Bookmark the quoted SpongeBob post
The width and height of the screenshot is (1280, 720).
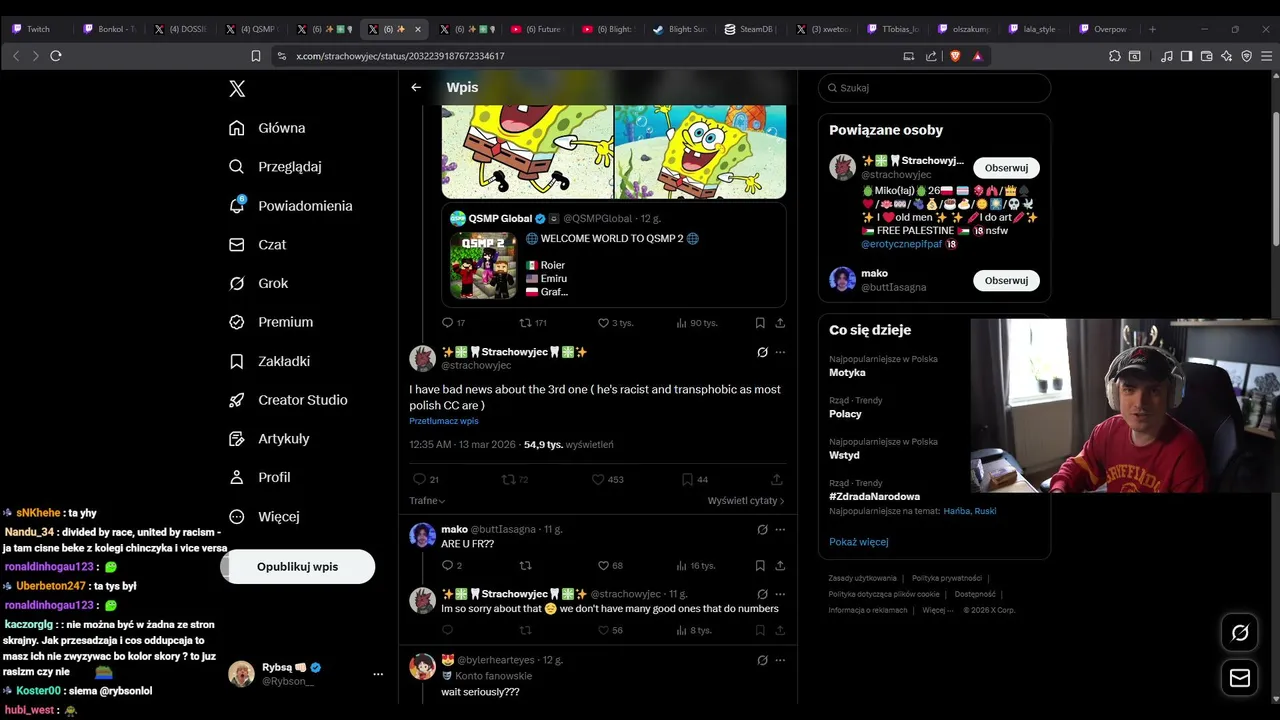[x=760, y=323]
